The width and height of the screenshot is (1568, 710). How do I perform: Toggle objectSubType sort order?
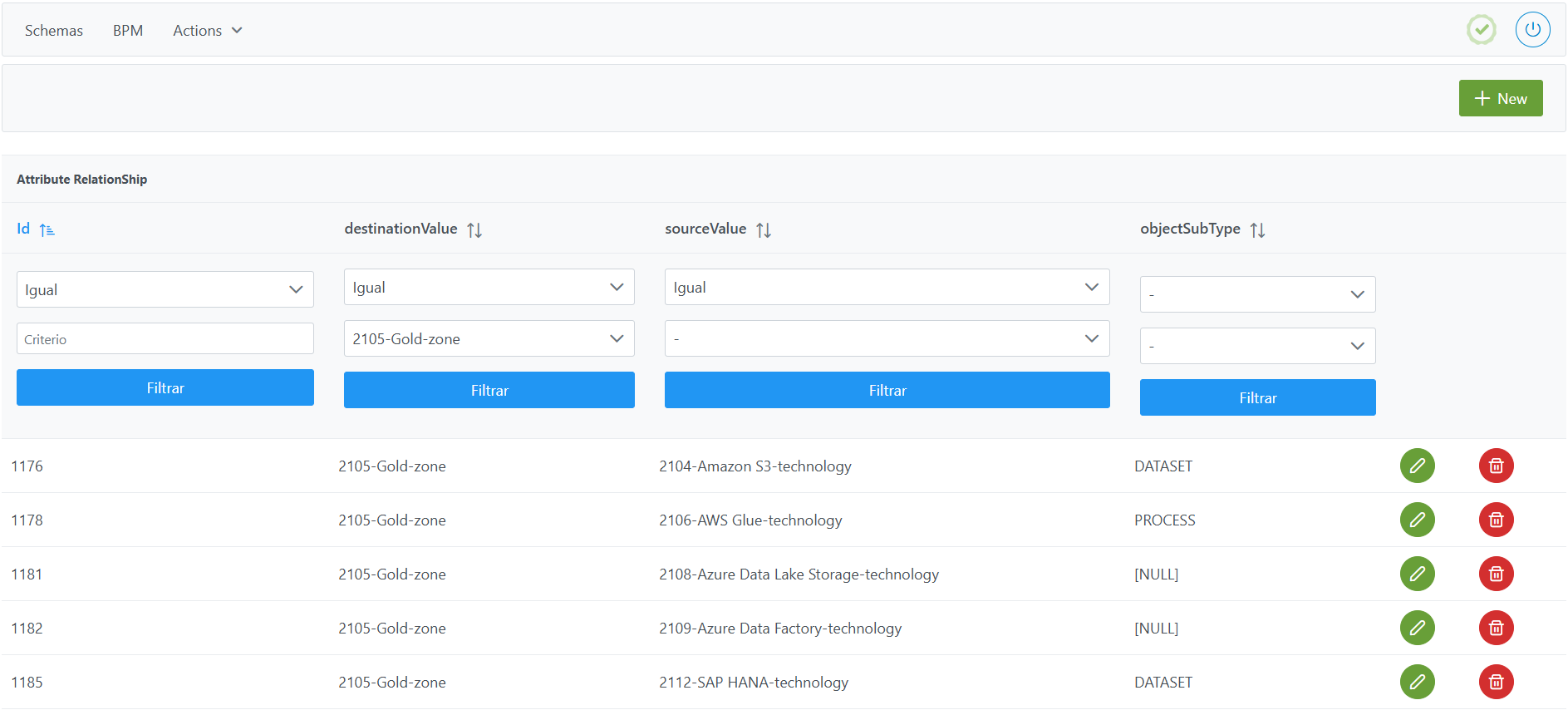pyautogui.click(x=1257, y=229)
